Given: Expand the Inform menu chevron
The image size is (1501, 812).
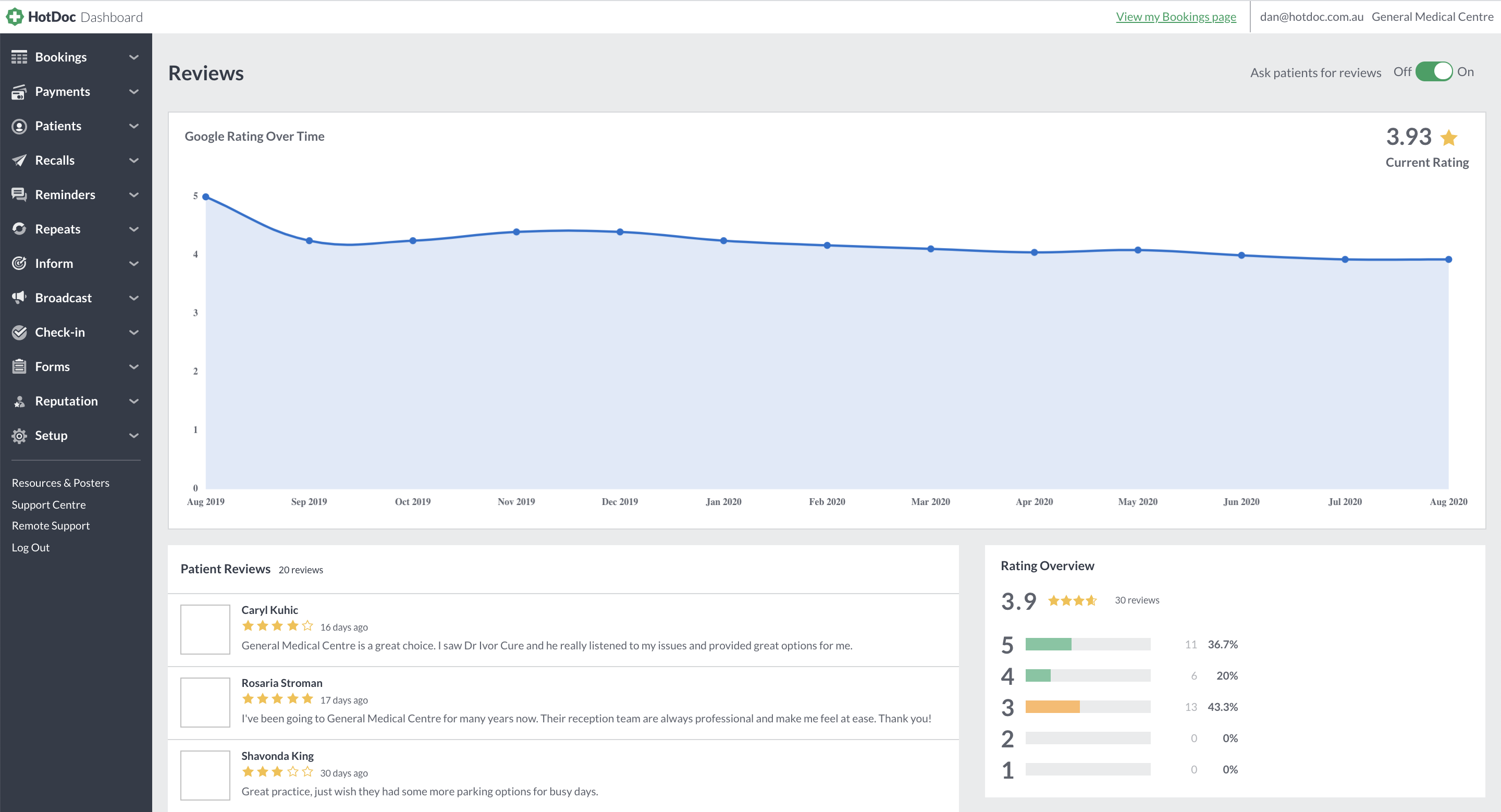Looking at the screenshot, I should 134,263.
